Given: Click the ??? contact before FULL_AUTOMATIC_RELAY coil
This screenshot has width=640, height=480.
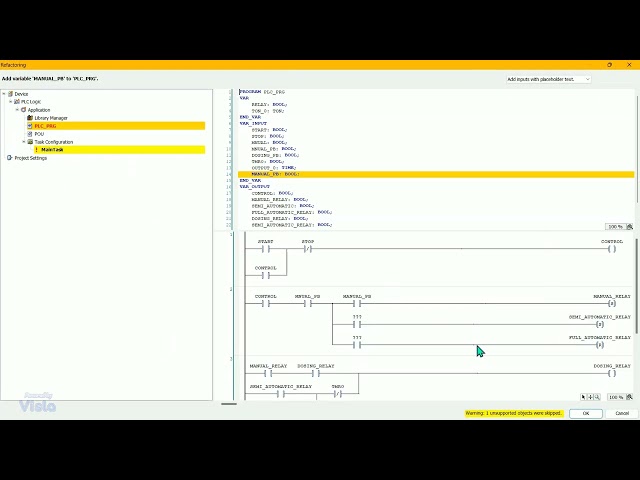Looking at the screenshot, I should point(357,345).
